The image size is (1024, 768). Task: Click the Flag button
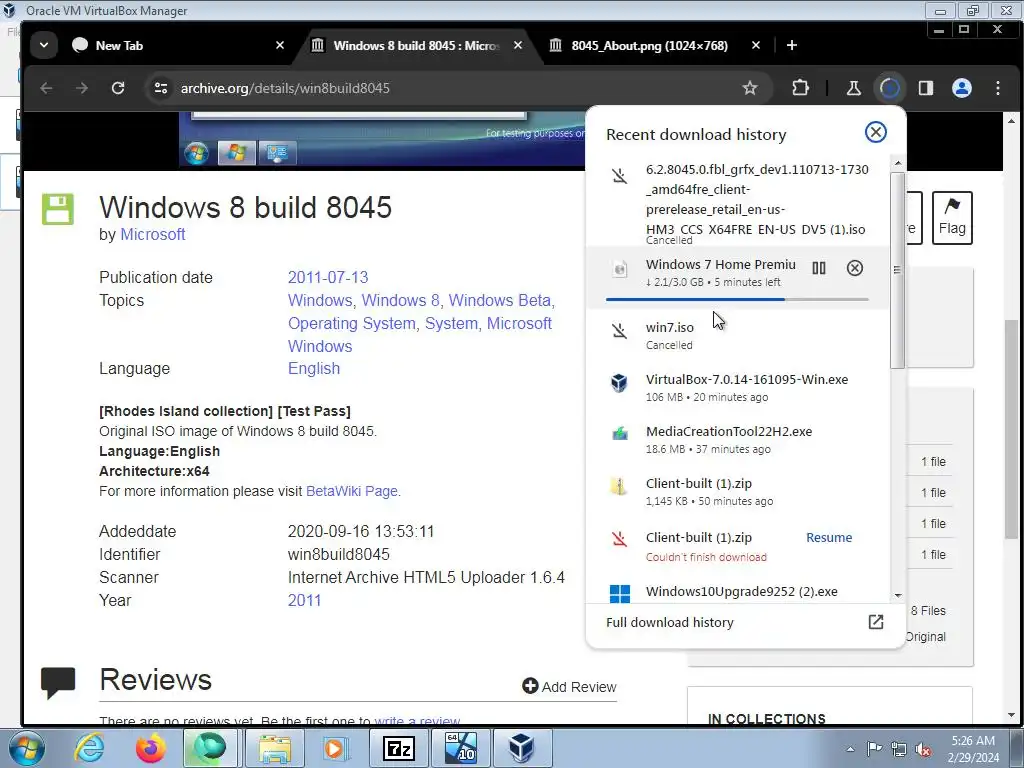pos(952,217)
